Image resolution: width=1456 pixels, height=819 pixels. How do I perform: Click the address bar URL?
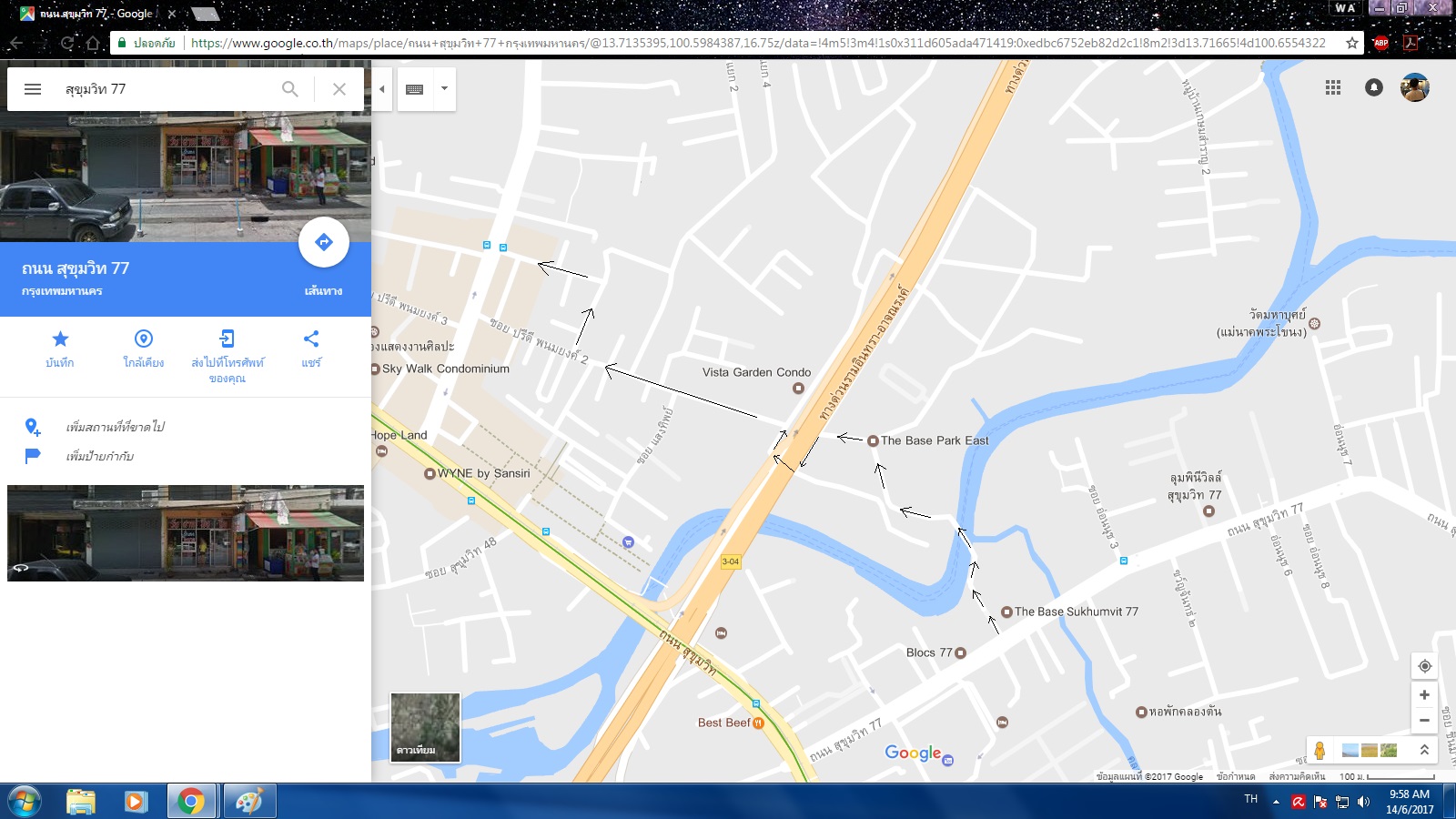click(x=757, y=43)
